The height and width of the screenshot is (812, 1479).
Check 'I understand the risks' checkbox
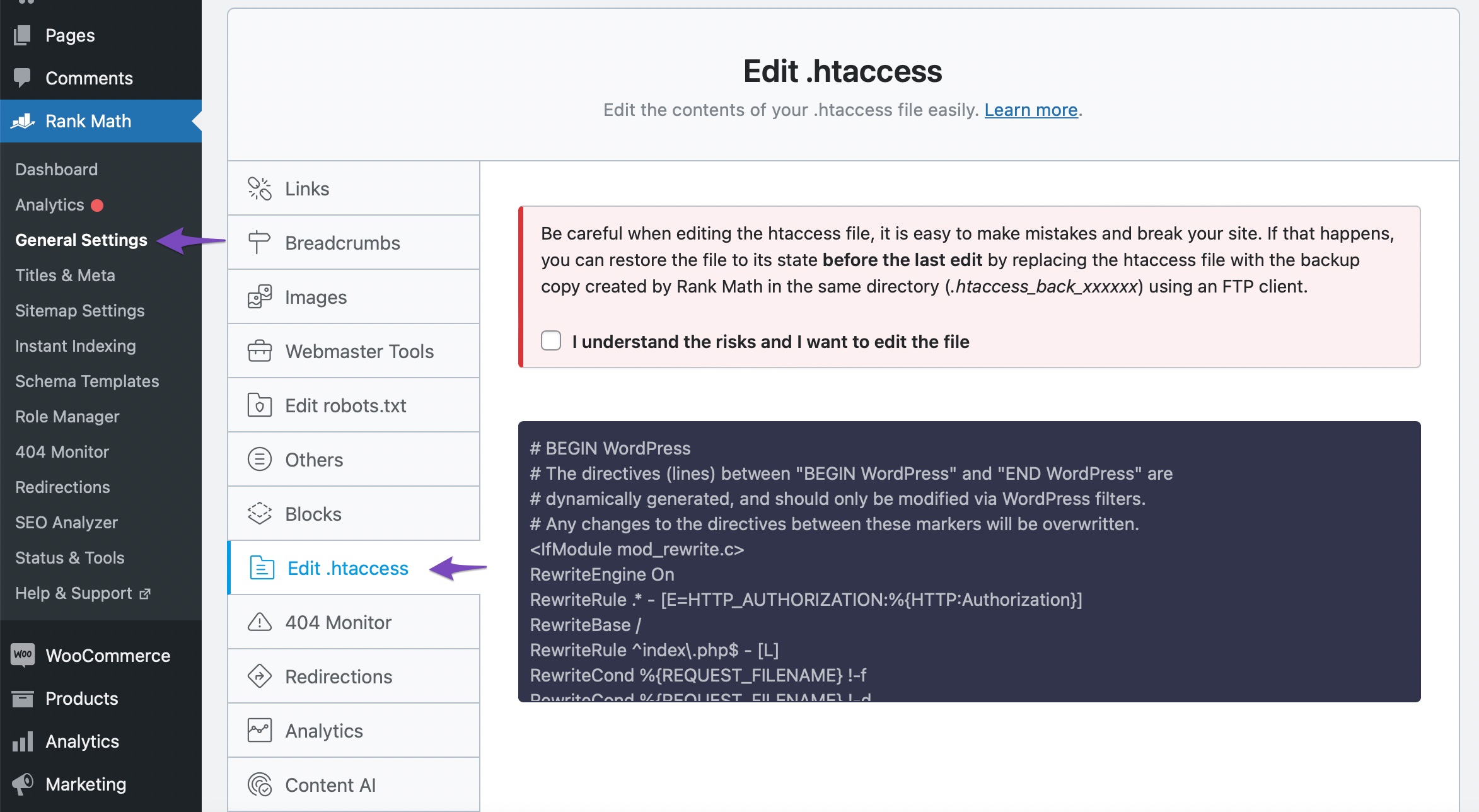coord(551,340)
